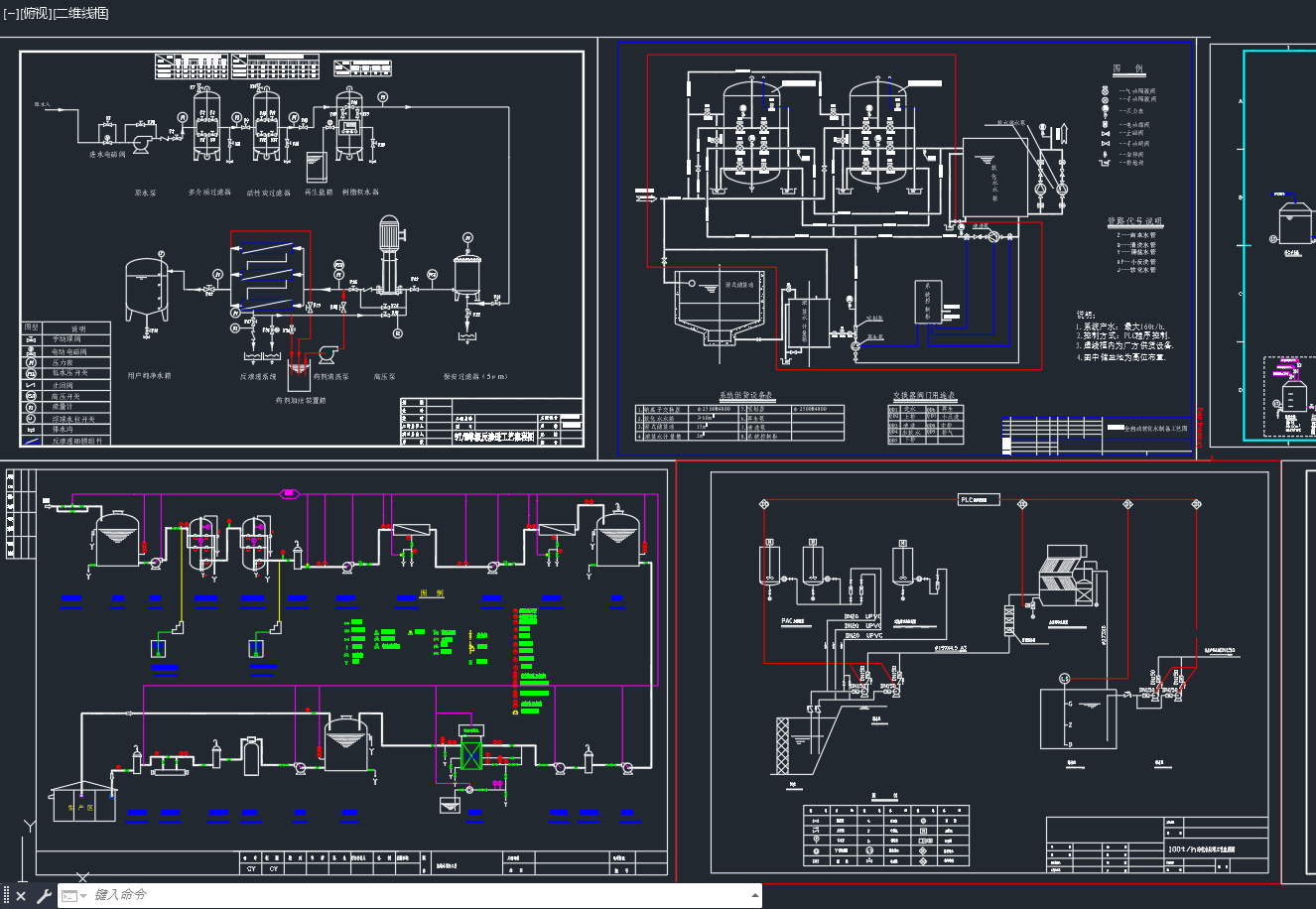
Task: Click the 交换器阀门用途表 heading
Action: click(922, 395)
